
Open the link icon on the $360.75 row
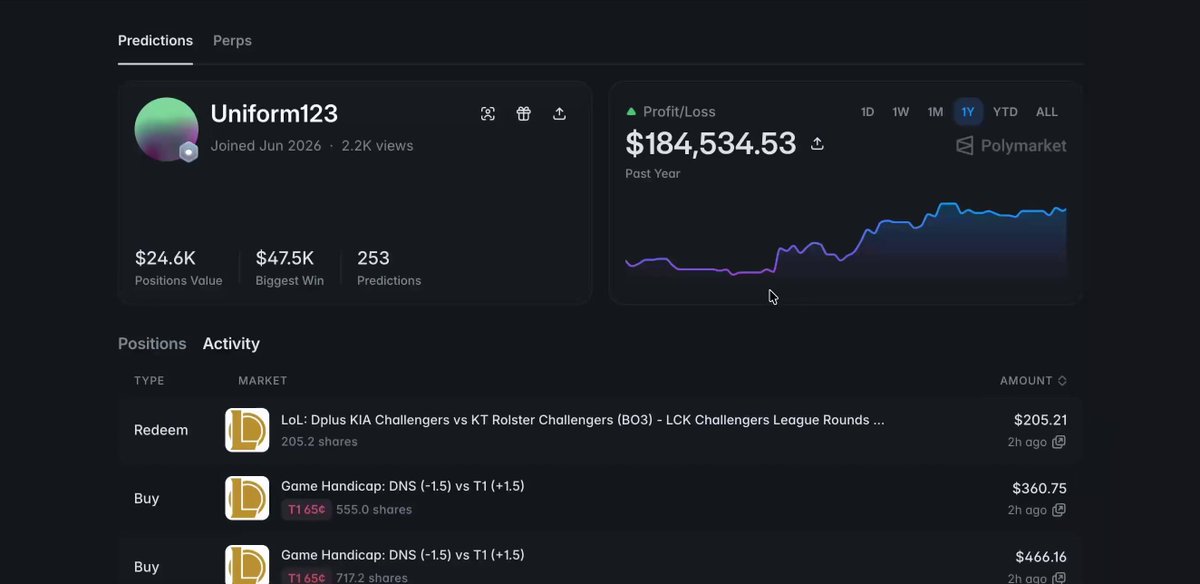tap(1058, 510)
